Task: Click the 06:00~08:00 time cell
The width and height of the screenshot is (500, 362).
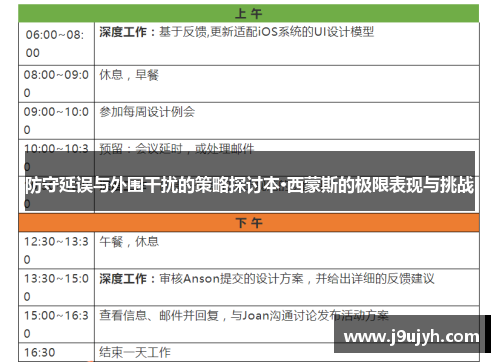Action: [x=57, y=44]
